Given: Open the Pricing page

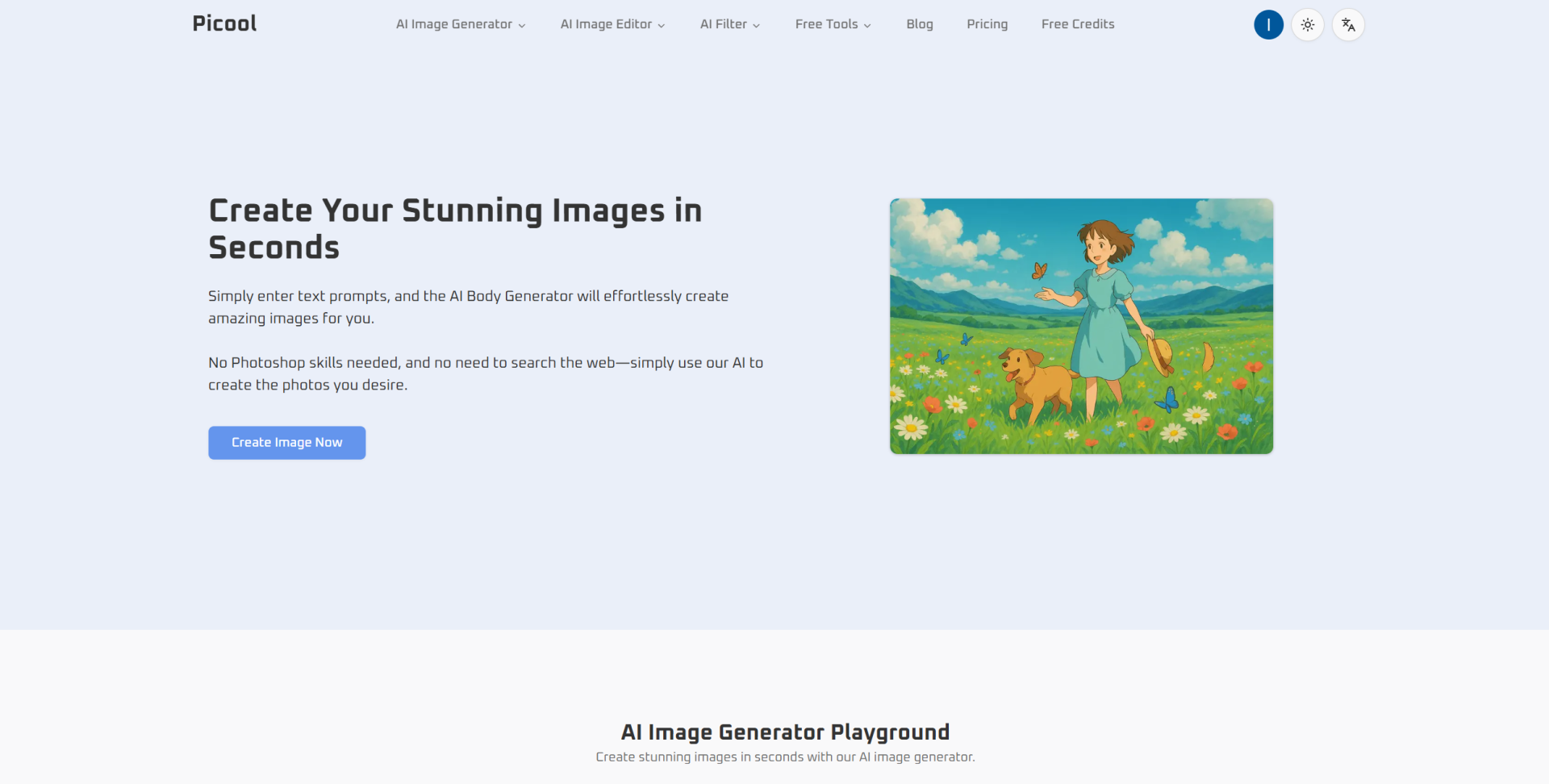Looking at the screenshot, I should pyautogui.click(x=987, y=24).
